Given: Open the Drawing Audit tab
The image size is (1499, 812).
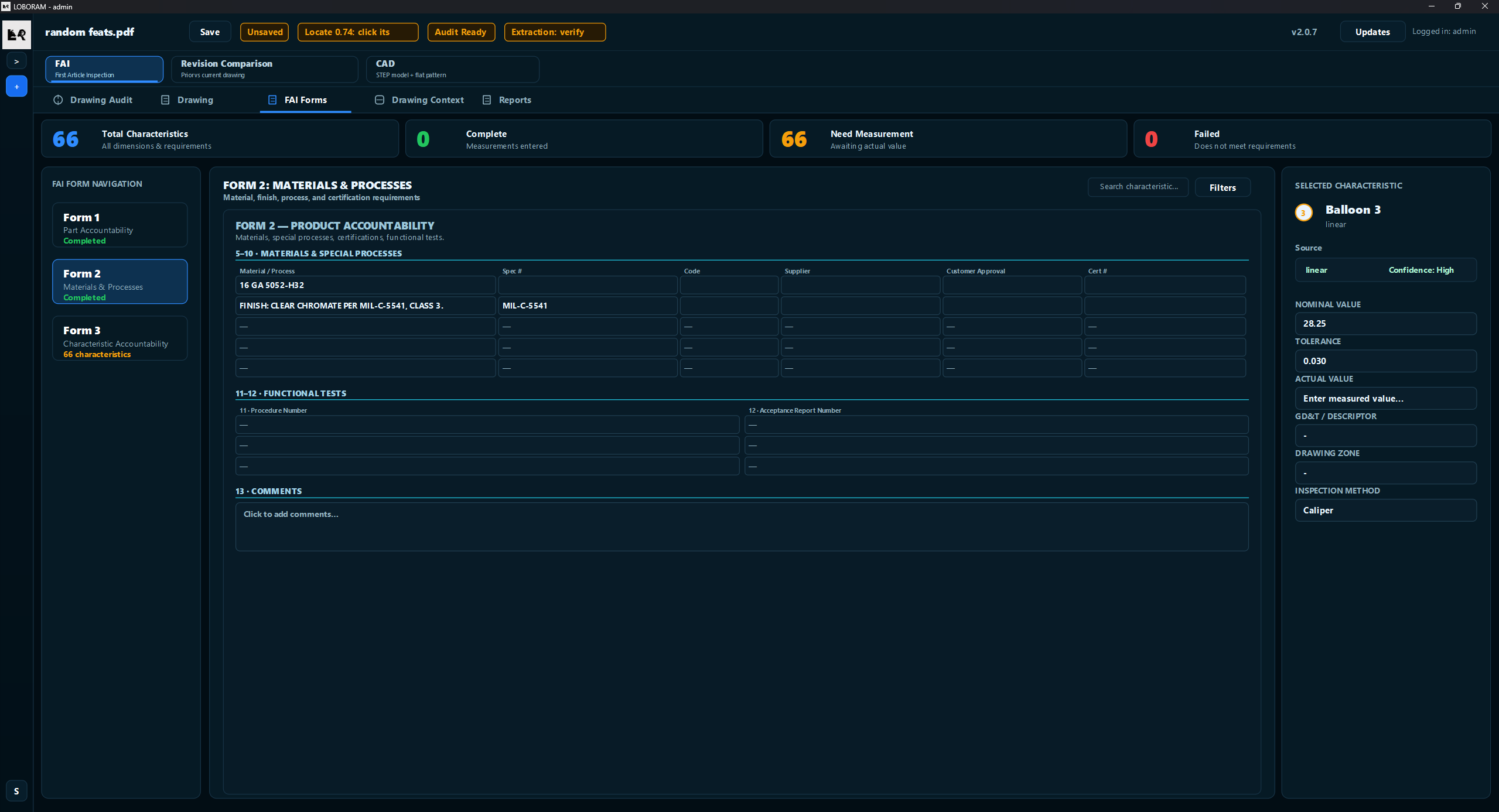Looking at the screenshot, I should 93,100.
